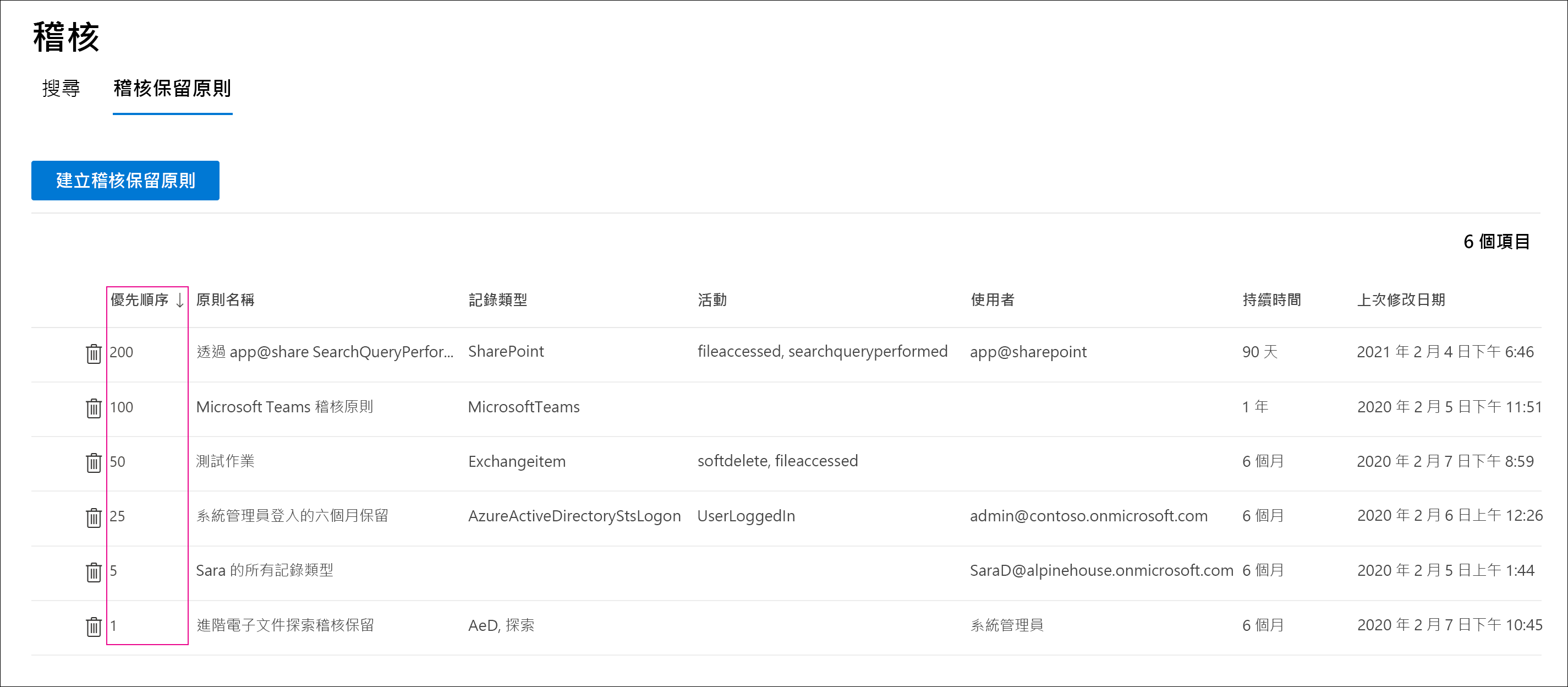Viewport: 1568px width, 687px height.
Task: Open the Microsoft Teams 稽核原則 policy name
Action: [284, 407]
